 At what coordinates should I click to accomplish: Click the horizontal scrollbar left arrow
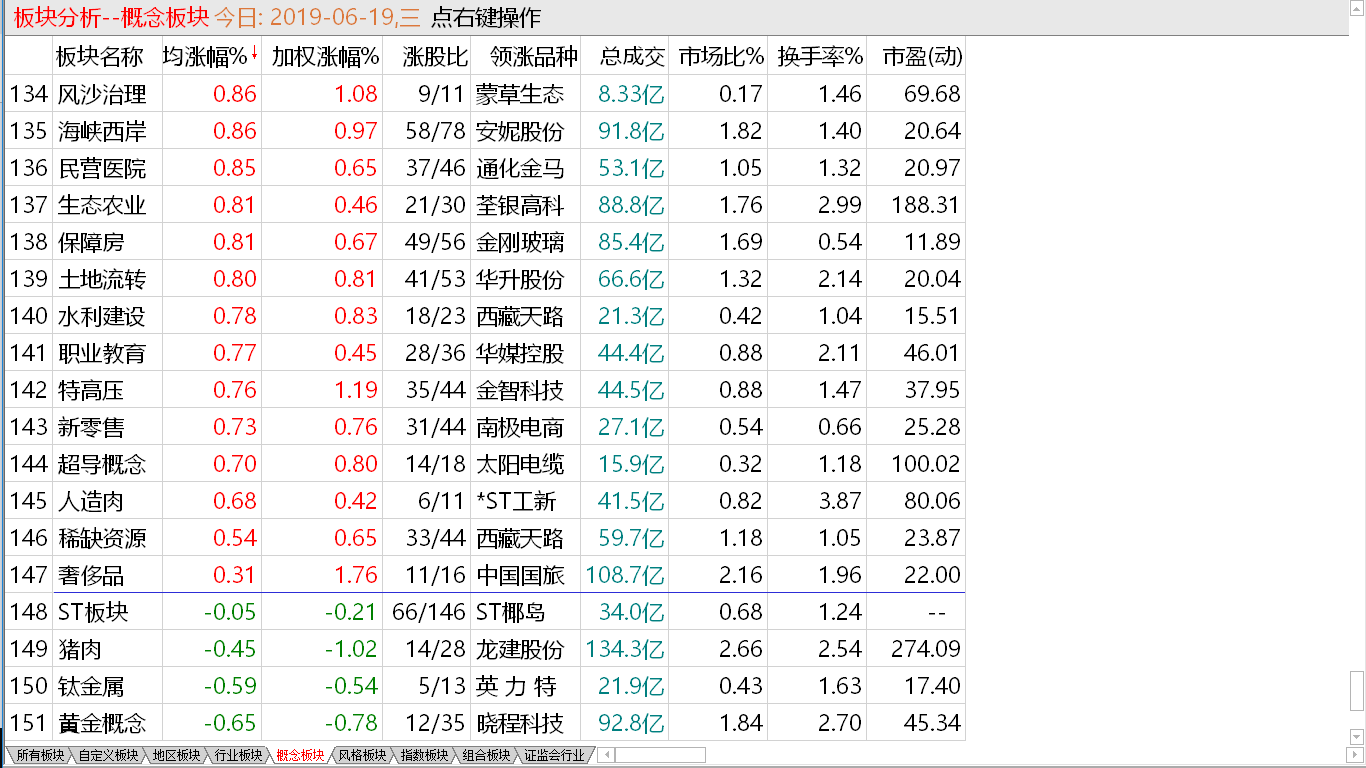[605, 755]
